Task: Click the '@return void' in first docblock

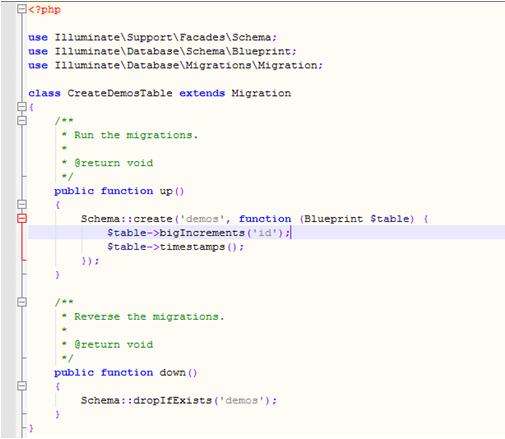Action: point(113,163)
